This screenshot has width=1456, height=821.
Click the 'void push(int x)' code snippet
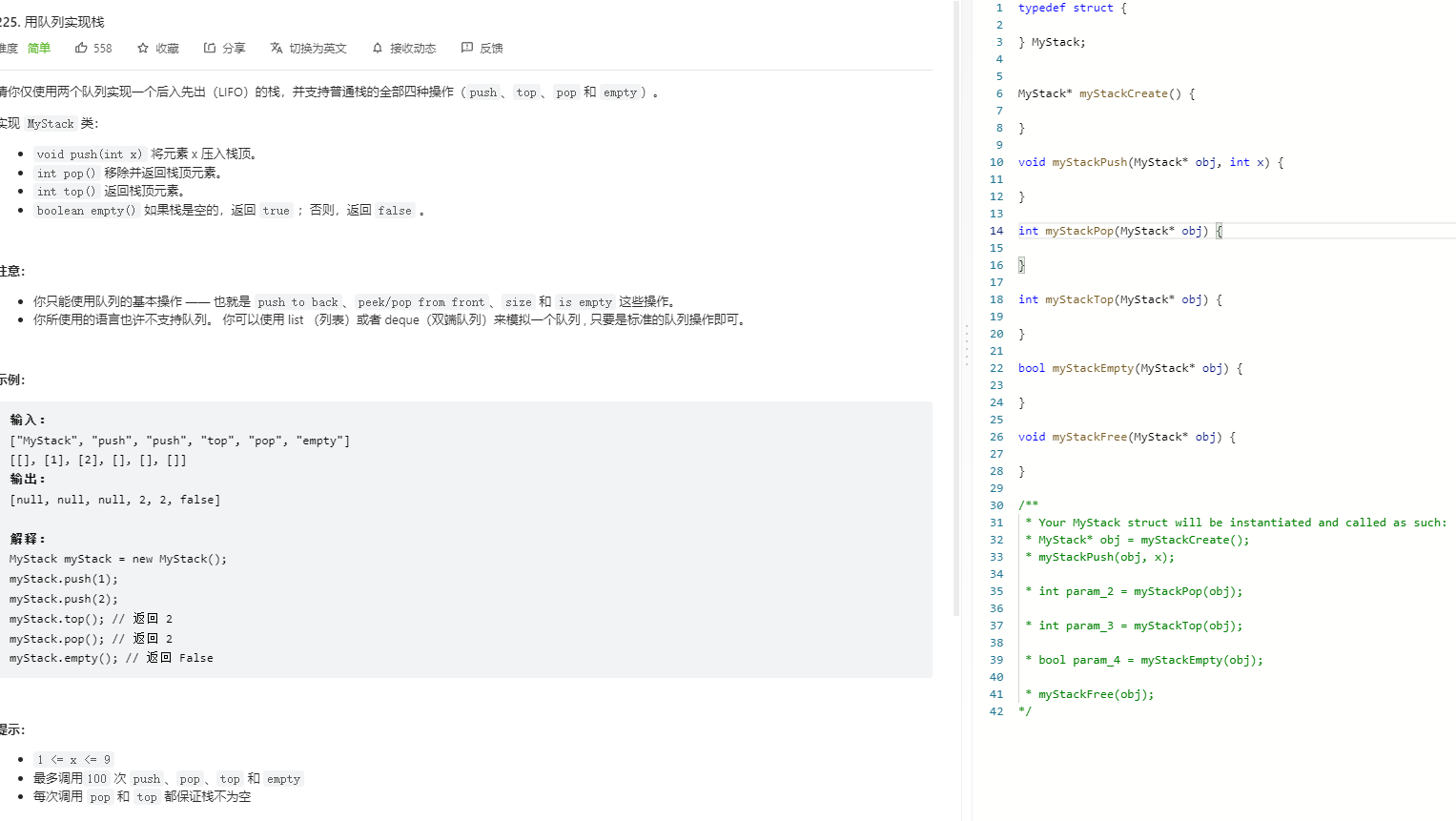pos(90,154)
